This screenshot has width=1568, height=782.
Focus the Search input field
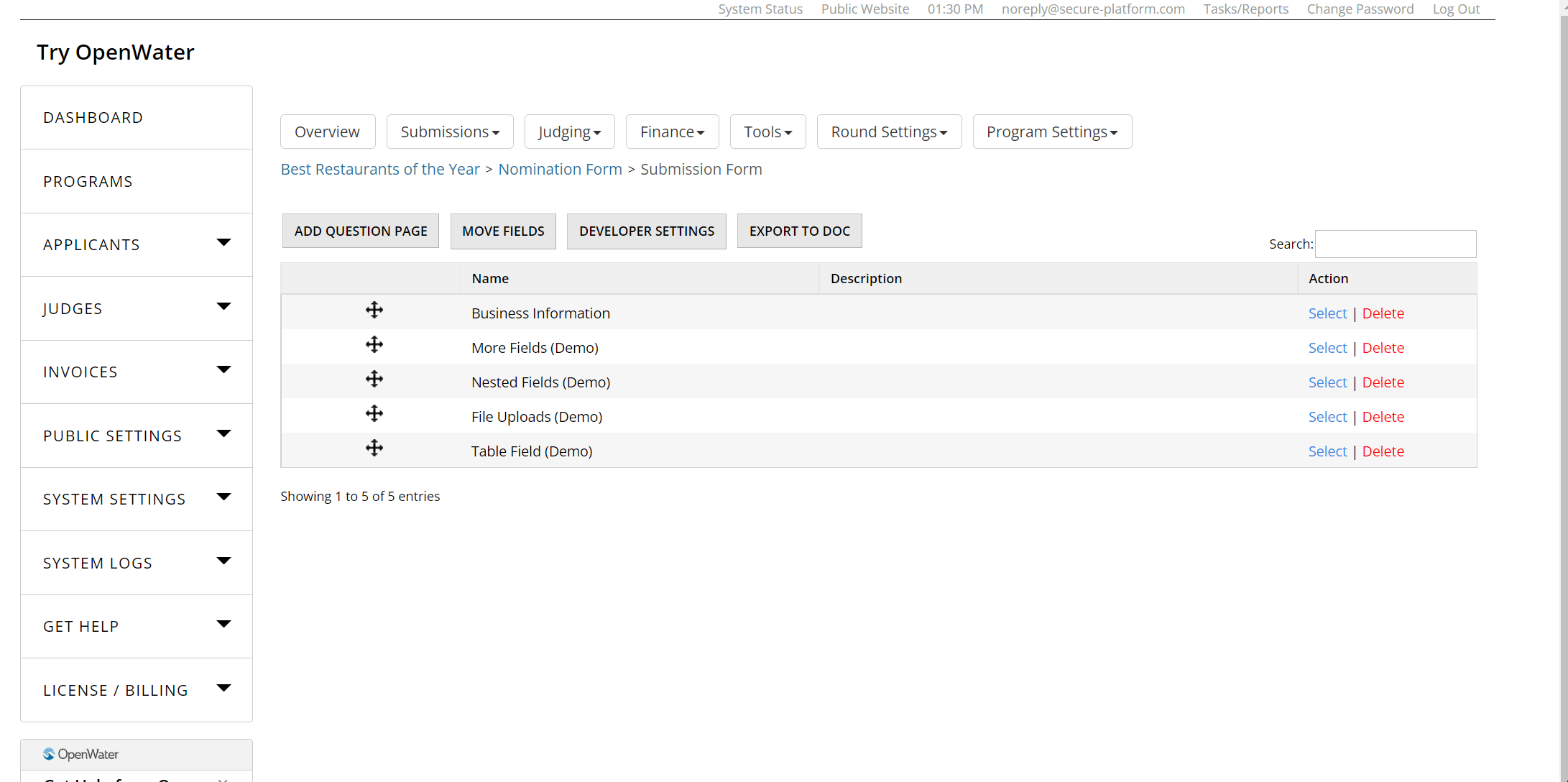pos(1395,244)
